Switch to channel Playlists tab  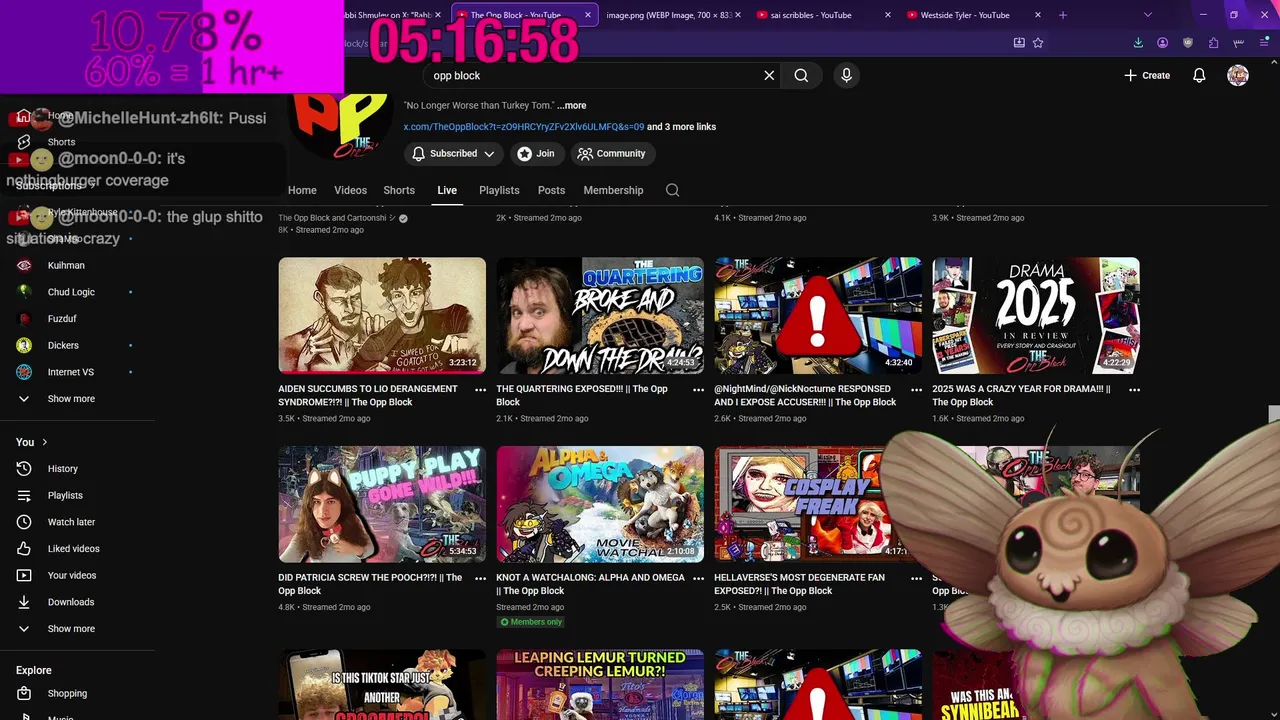pos(499,190)
